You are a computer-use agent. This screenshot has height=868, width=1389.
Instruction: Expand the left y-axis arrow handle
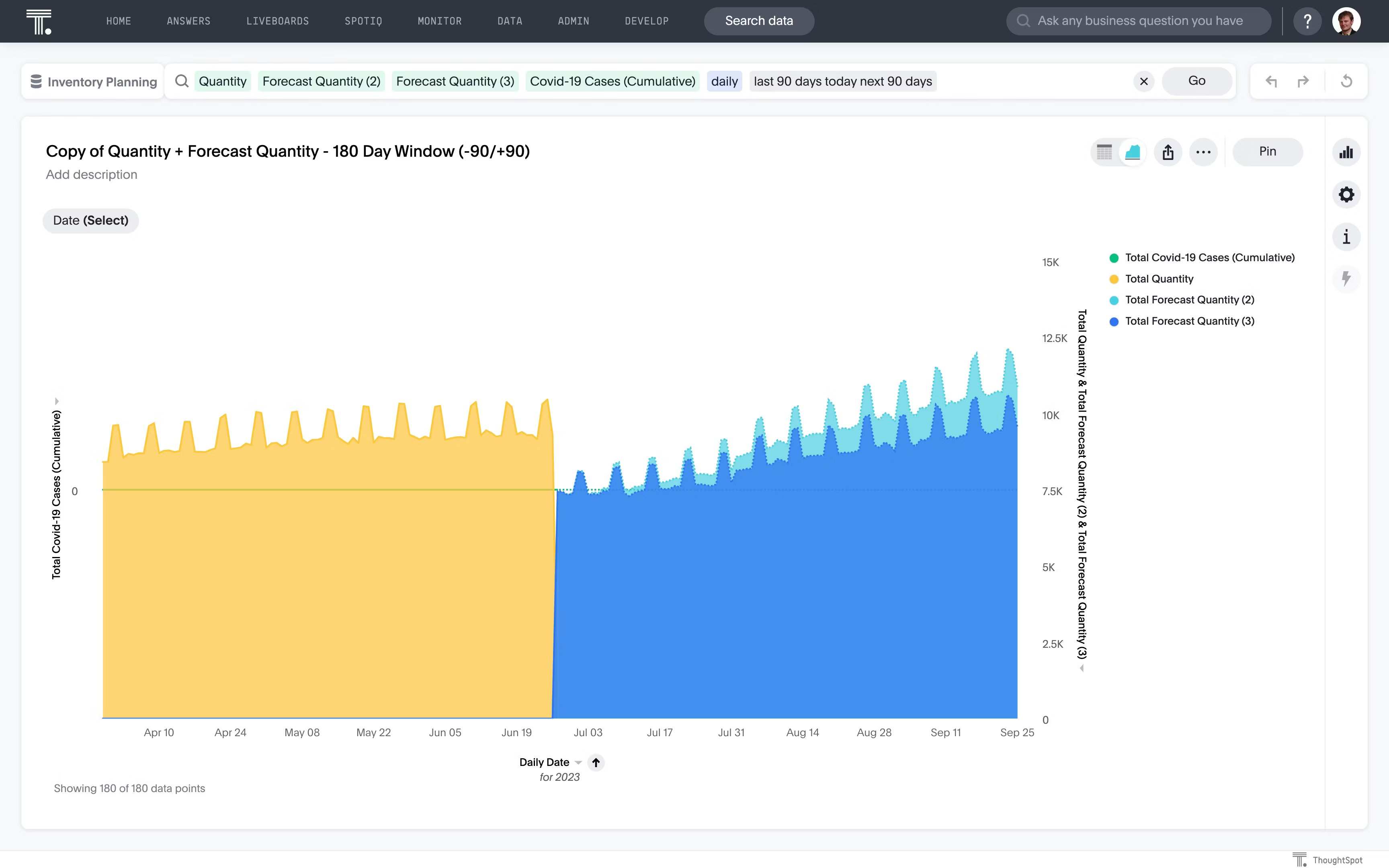56,401
